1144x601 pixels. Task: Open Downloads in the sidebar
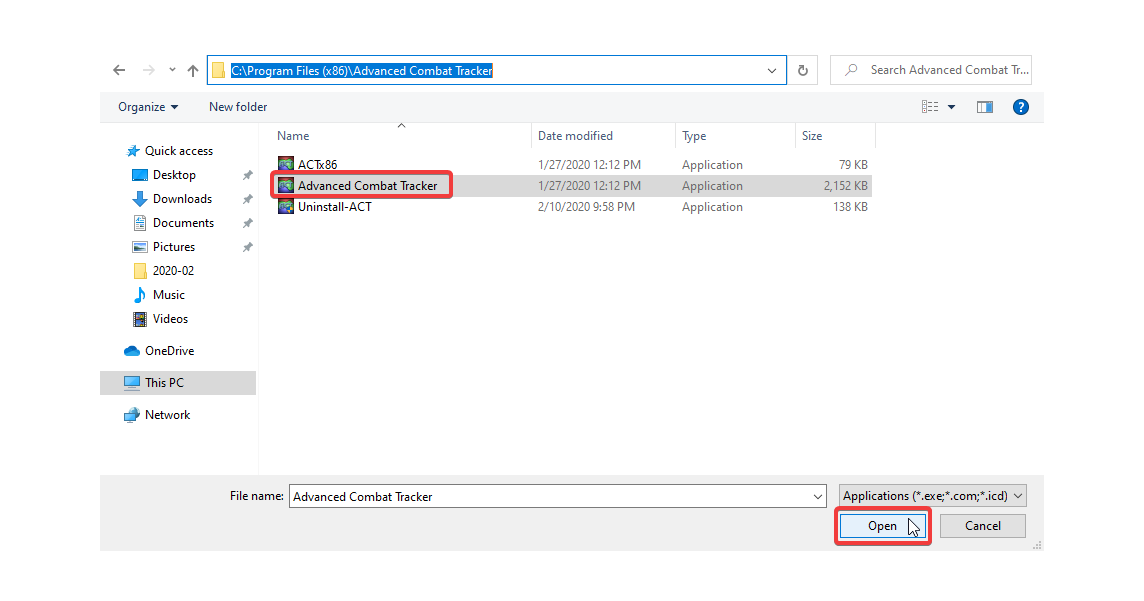tap(182, 198)
